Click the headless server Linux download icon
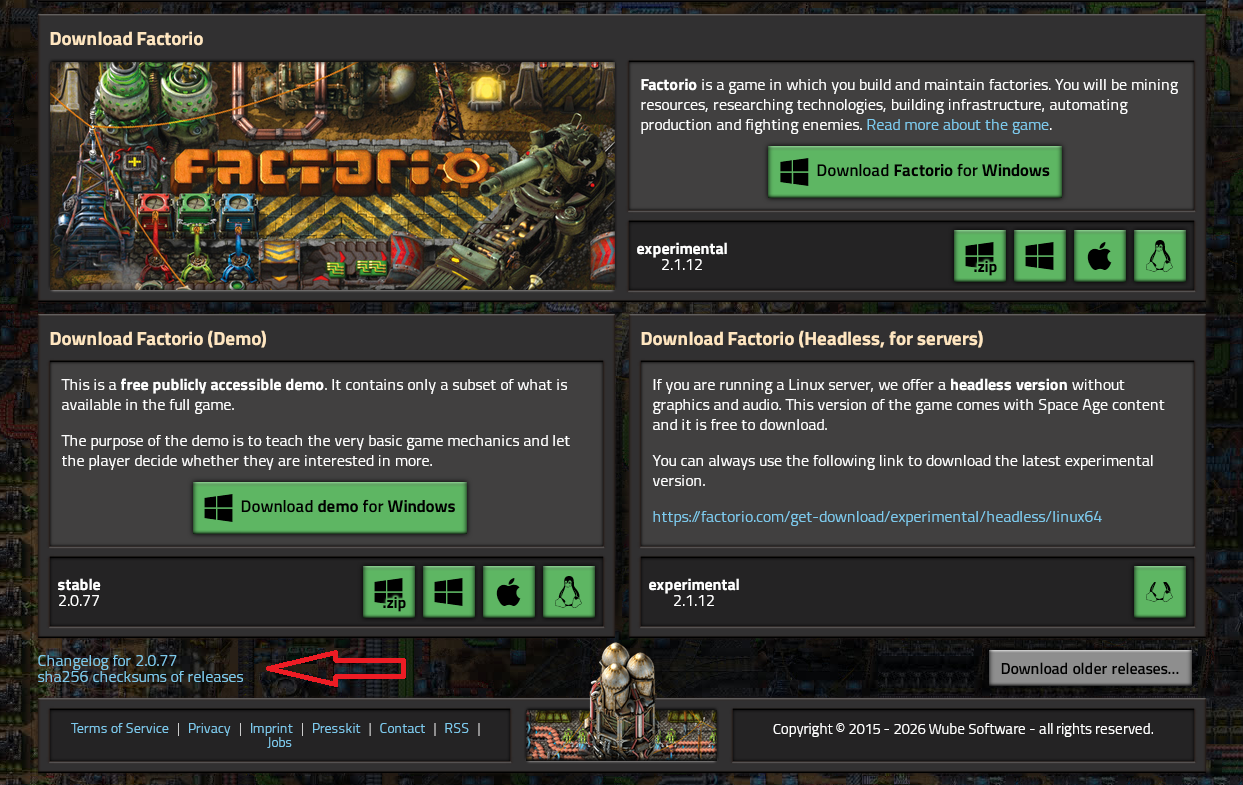Viewport: 1243px width, 785px height. 1160,592
